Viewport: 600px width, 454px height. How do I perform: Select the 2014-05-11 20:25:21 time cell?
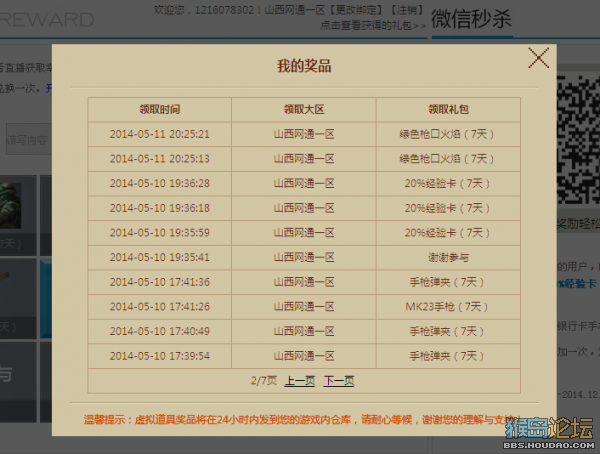[160, 134]
